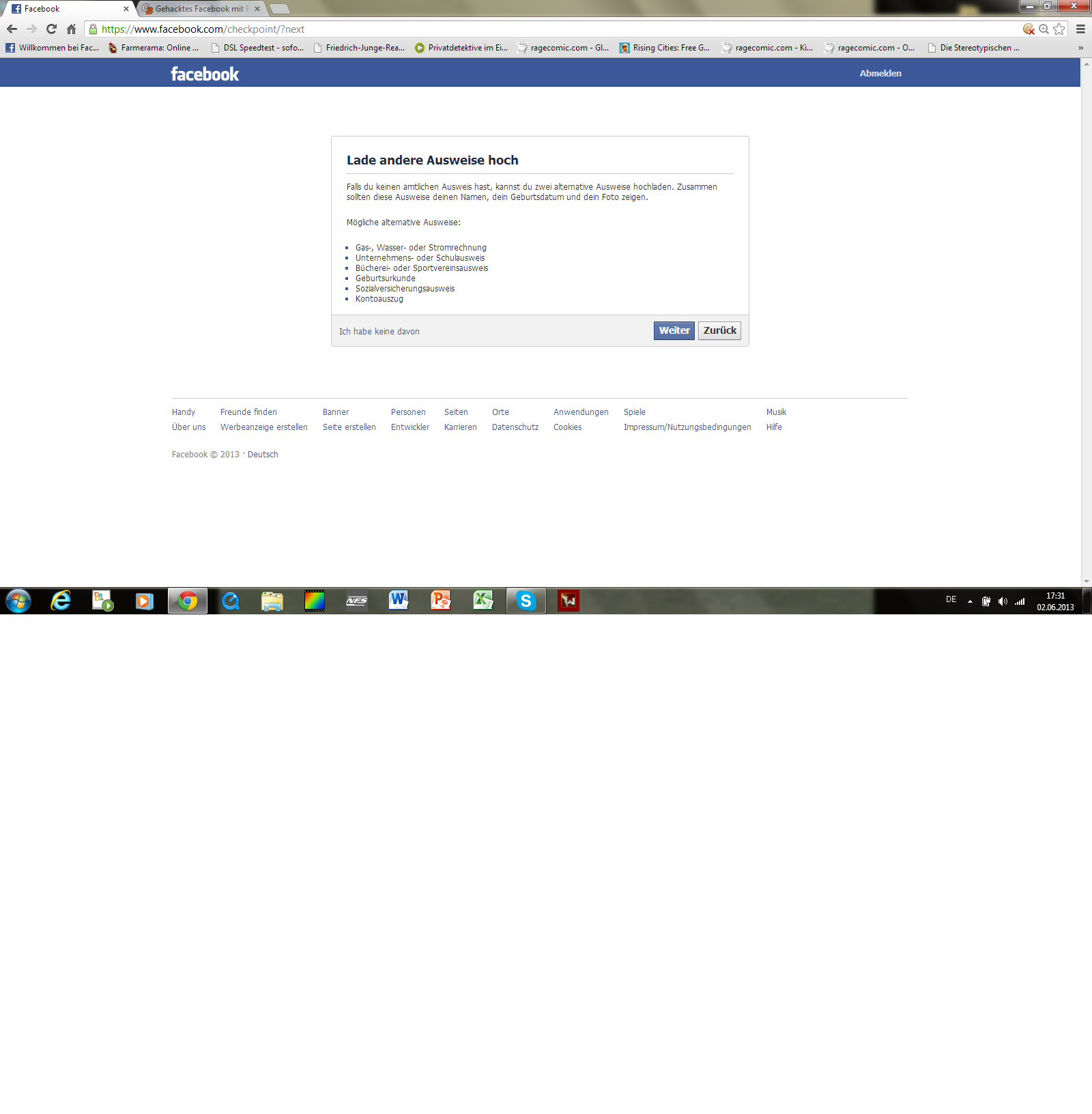Open the Die Stereotypischen bookmark

pos(973,48)
